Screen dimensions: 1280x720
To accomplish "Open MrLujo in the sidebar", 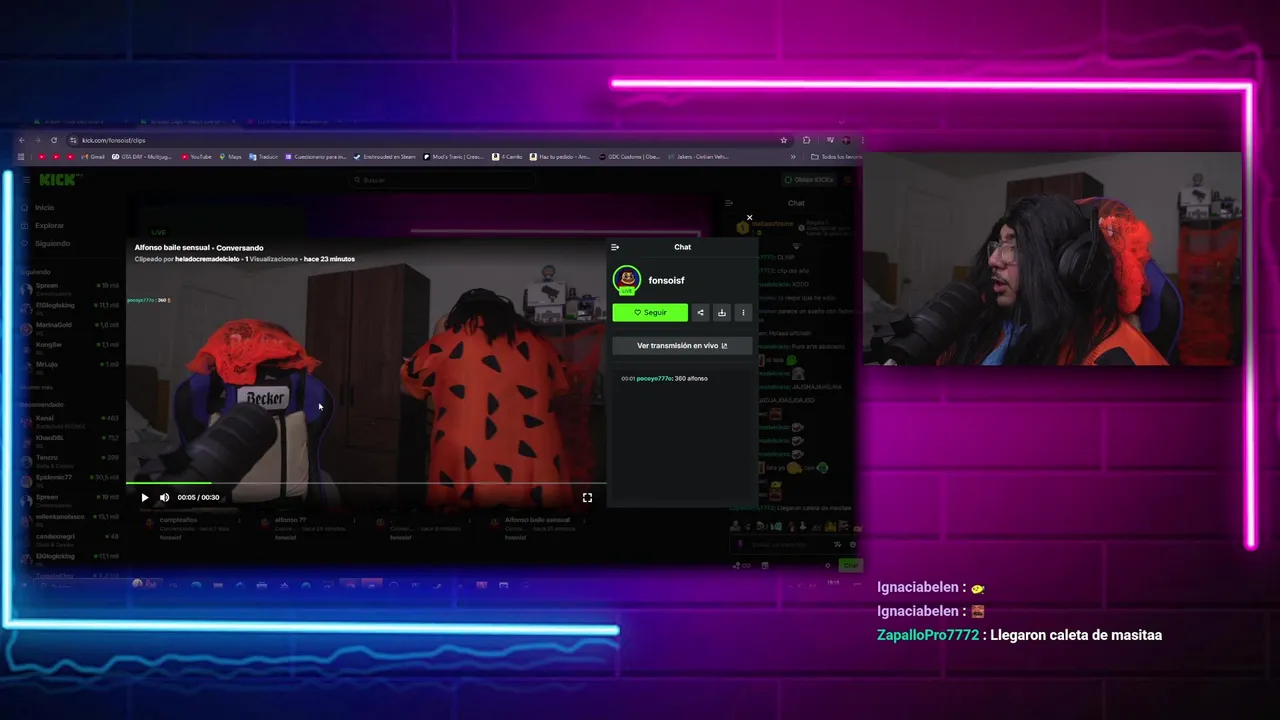I will pyautogui.click(x=70, y=366).
